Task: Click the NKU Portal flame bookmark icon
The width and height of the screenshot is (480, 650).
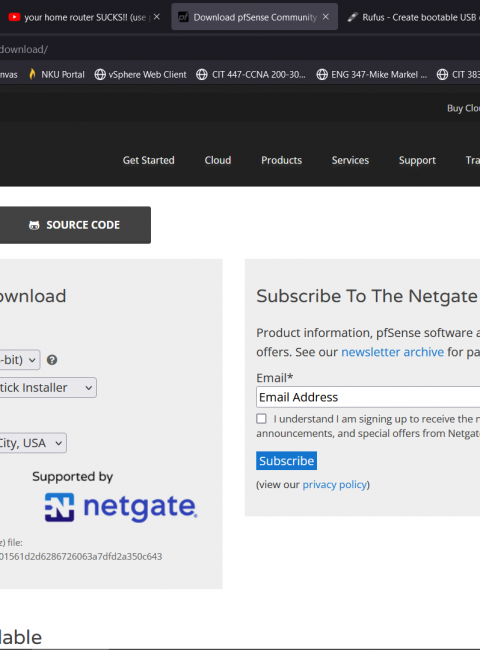Action: click(x=32, y=75)
